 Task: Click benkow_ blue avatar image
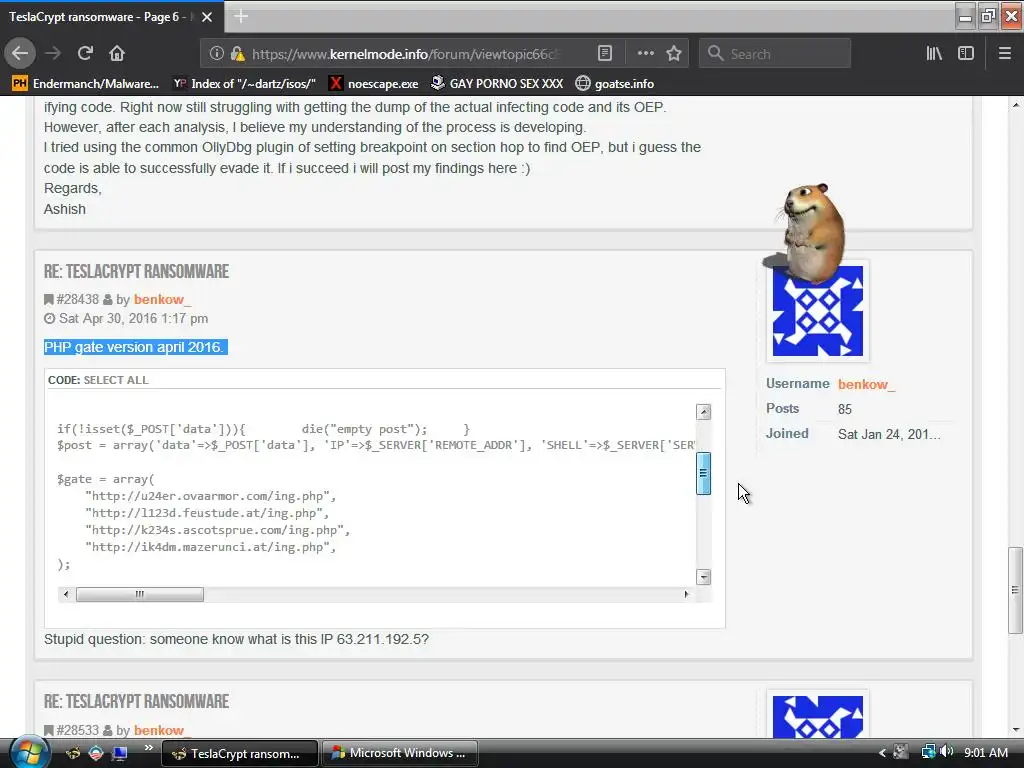(x=818, y=311)
